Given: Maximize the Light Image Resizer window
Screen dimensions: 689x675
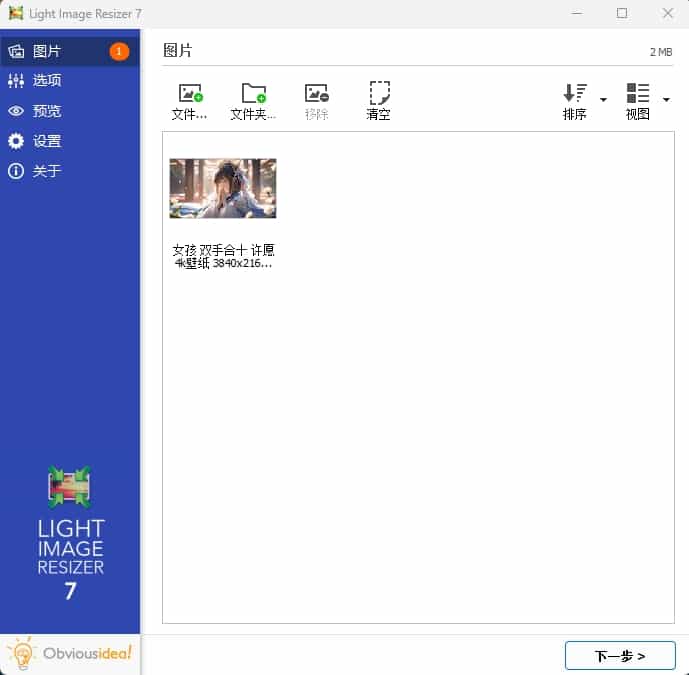Looking at the screenshot, I should [x=622, y=13].
